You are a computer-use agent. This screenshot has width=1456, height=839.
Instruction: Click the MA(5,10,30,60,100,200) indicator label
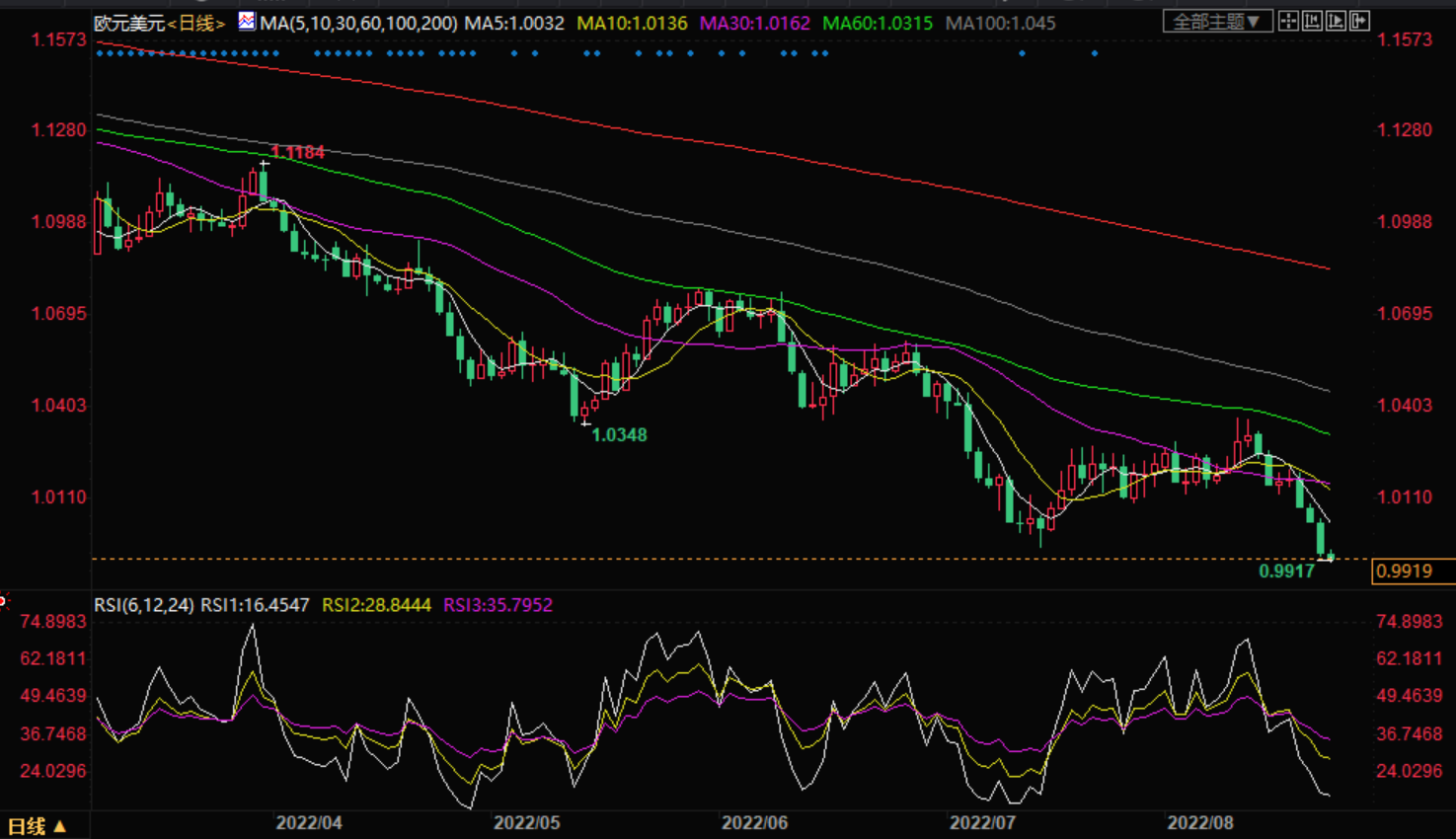point(358,23)
